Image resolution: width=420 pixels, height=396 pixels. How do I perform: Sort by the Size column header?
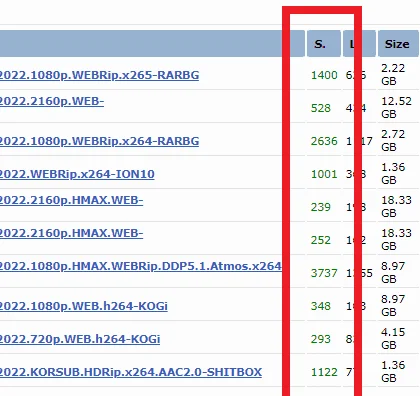pos(397,44)
